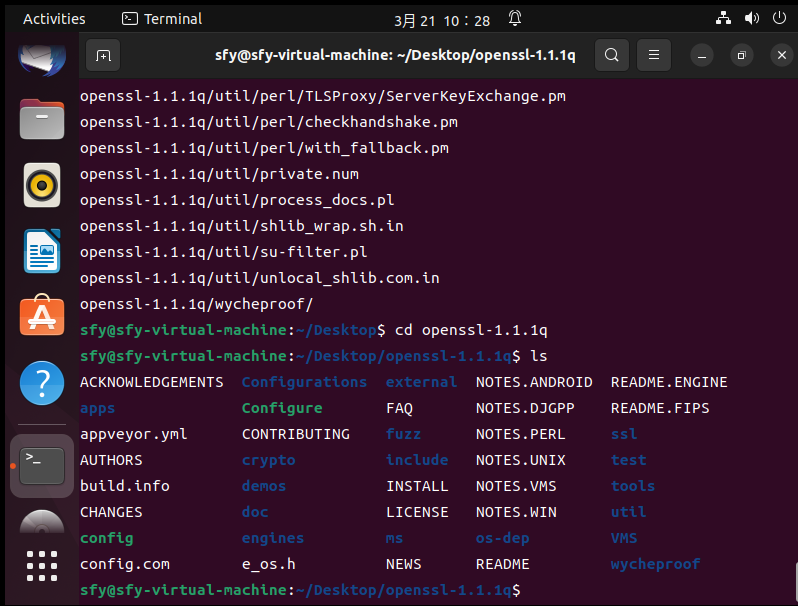Open the terminal hamburger menu

pos(654,55)
